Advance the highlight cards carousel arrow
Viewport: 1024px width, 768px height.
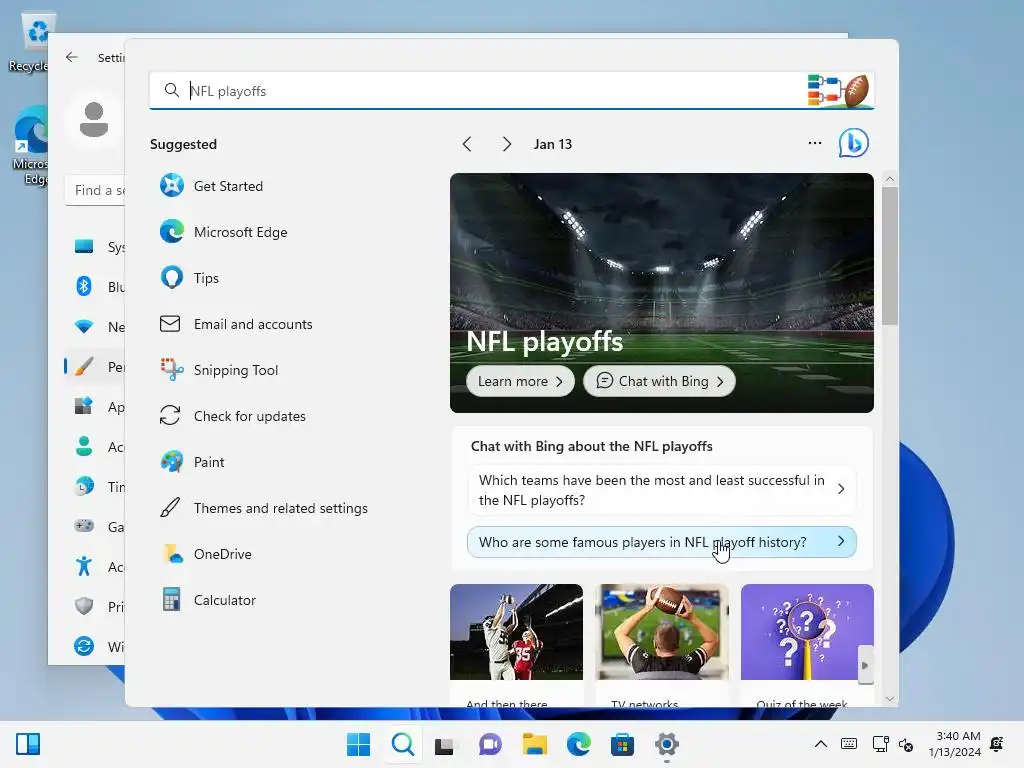(865, 665)
